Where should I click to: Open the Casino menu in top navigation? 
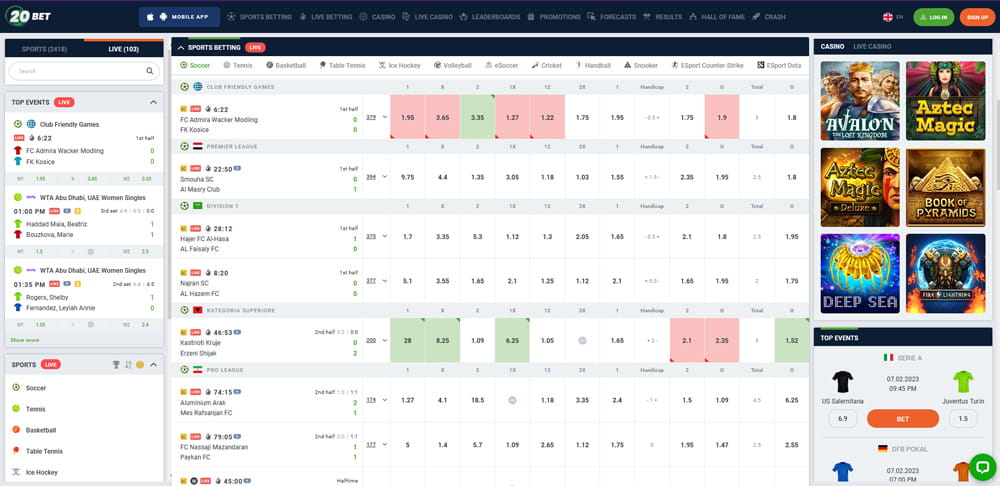click(x=377, y=17)
